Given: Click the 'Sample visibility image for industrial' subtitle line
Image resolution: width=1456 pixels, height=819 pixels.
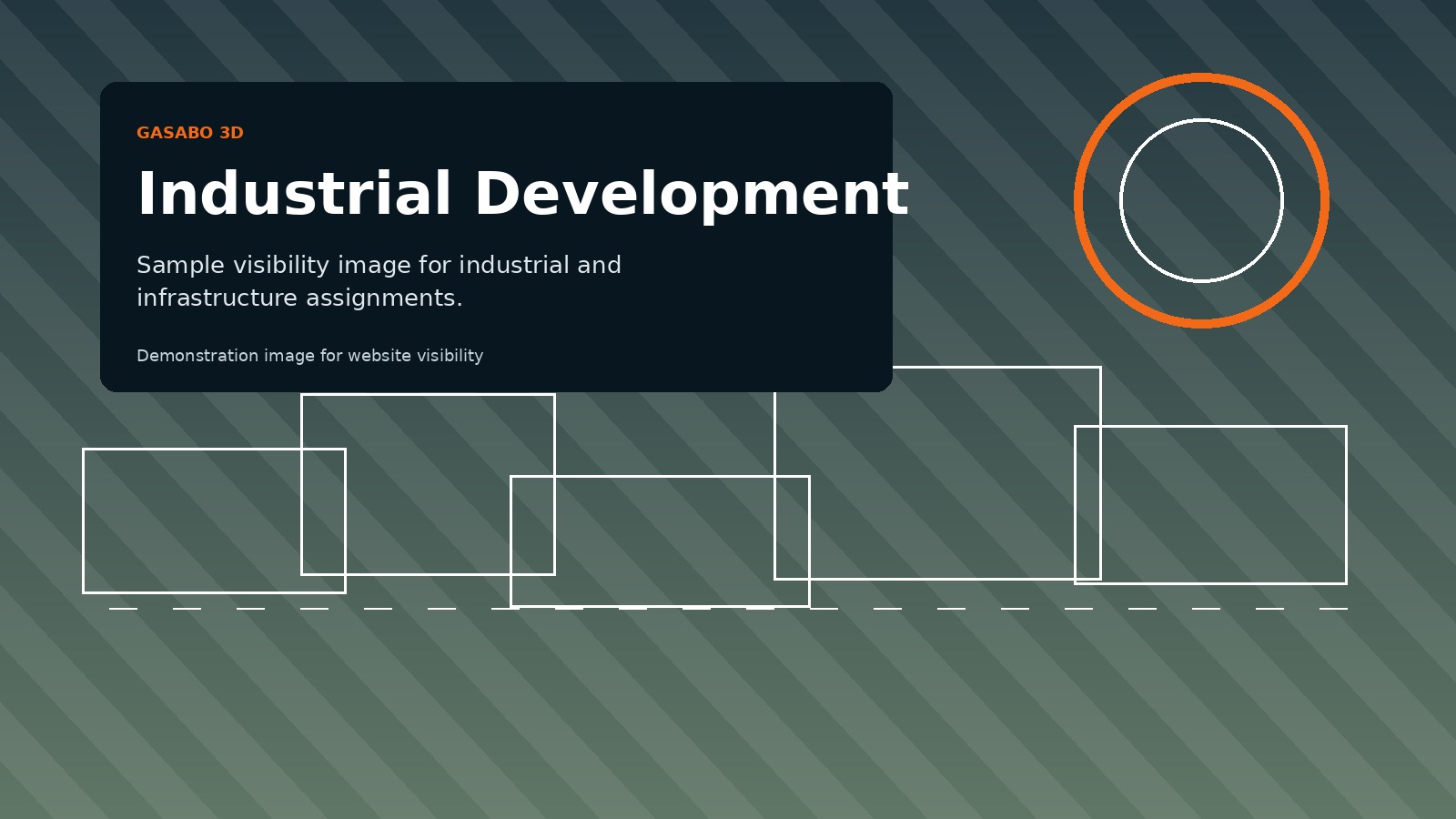Looking at the screenshot, I should point(379,265).
